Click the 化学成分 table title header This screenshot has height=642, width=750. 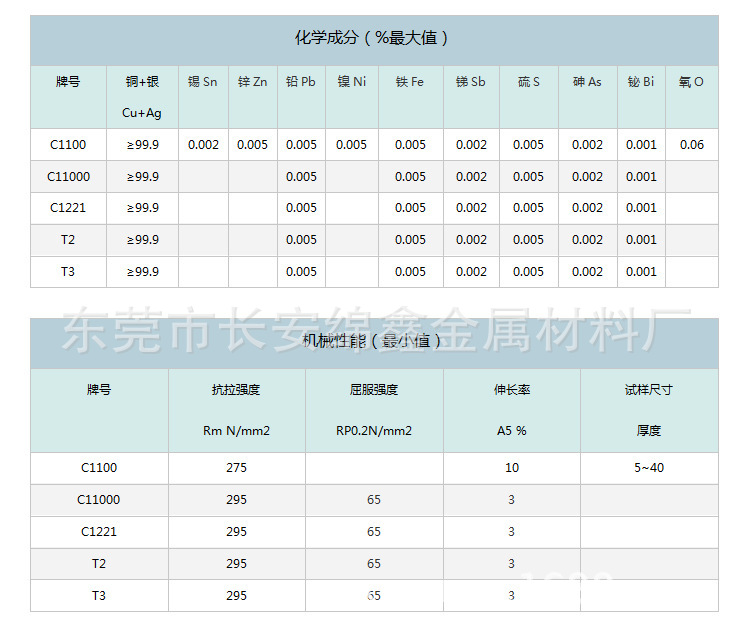[x=374, y=38]
